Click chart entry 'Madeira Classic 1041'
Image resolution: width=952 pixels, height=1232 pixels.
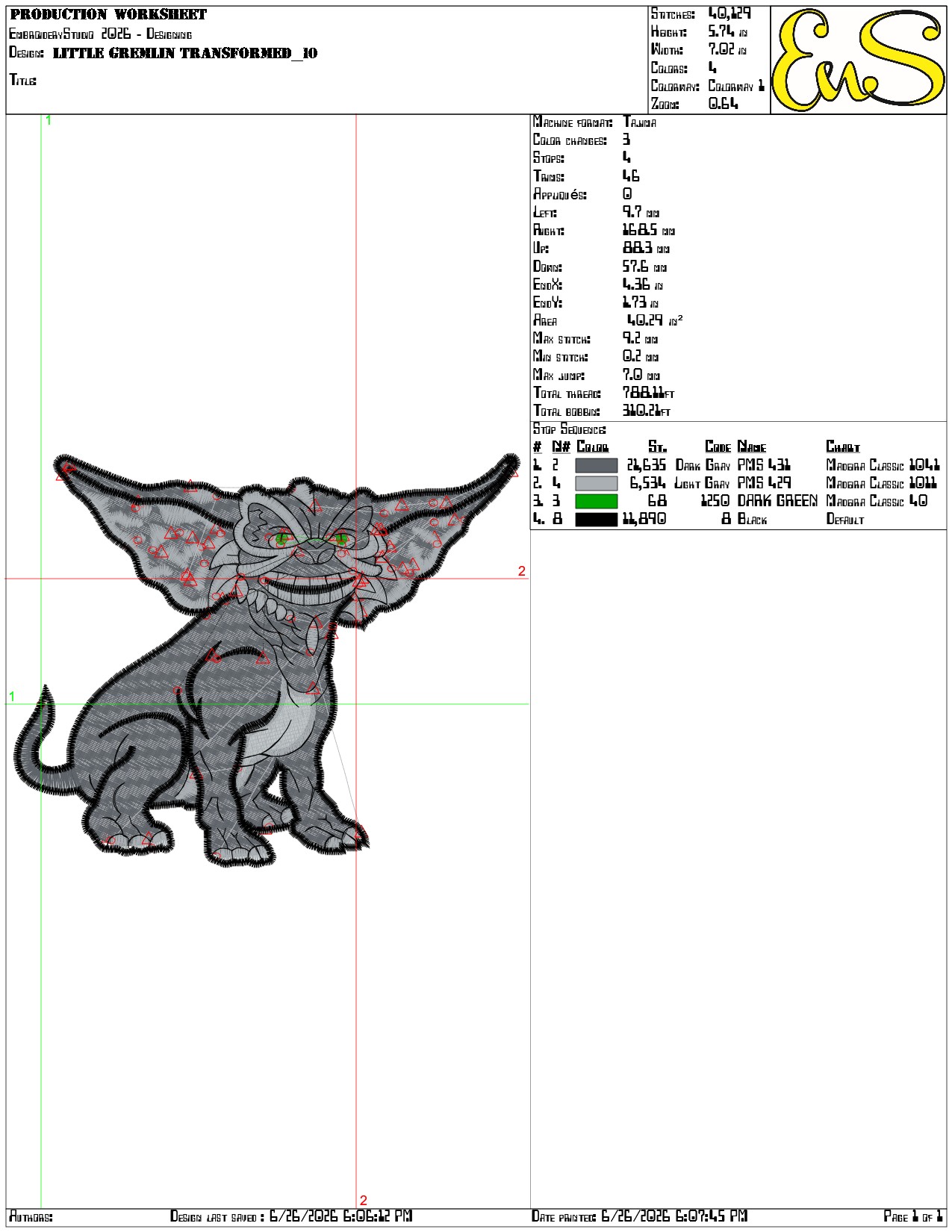[x=883, y=465]
